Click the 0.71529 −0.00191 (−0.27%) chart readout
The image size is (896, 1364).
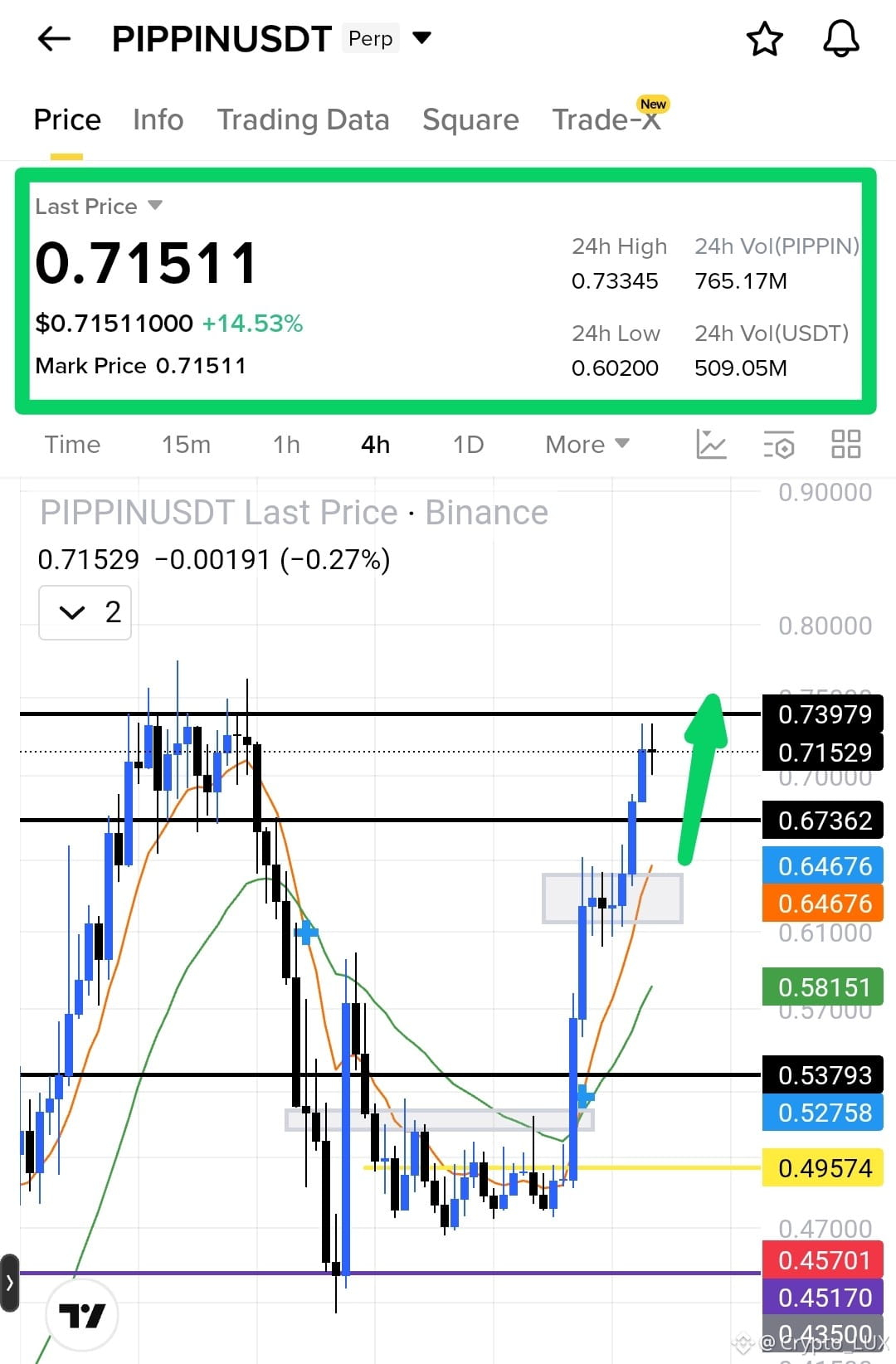(214, 560)
